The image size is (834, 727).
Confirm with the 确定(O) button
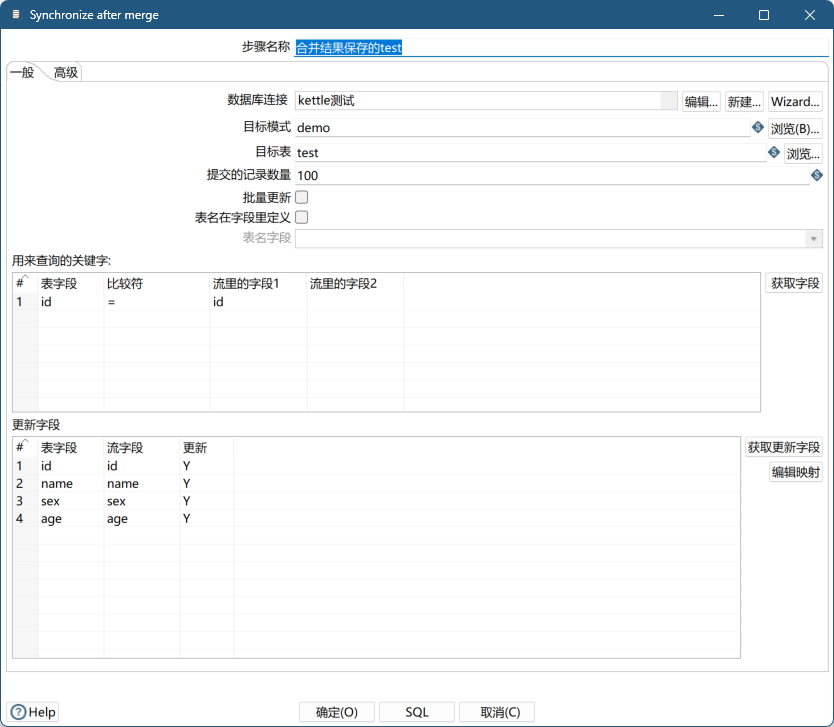click(337, 712)
